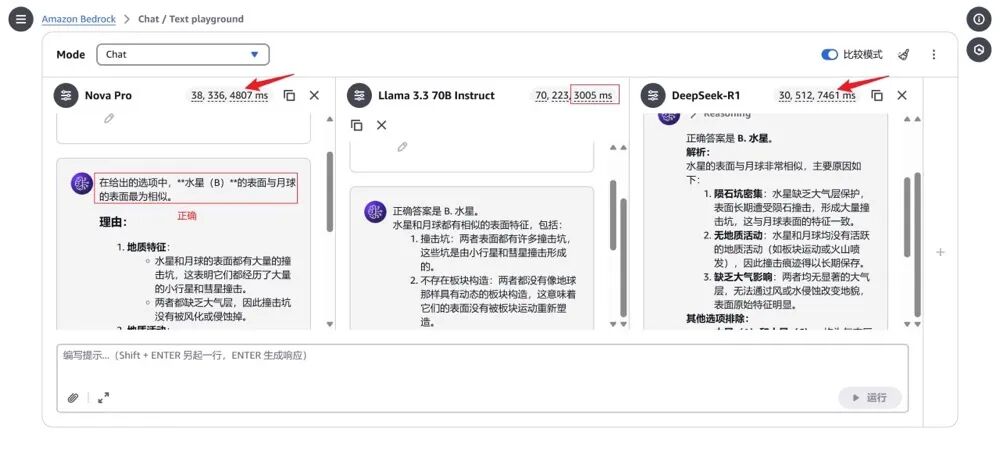The height and width of the screenshot is (454, 1000).
Task: Click 其他选项排除: heading in DeepSeek-R1 response
Action: click(x=717, y=319)
